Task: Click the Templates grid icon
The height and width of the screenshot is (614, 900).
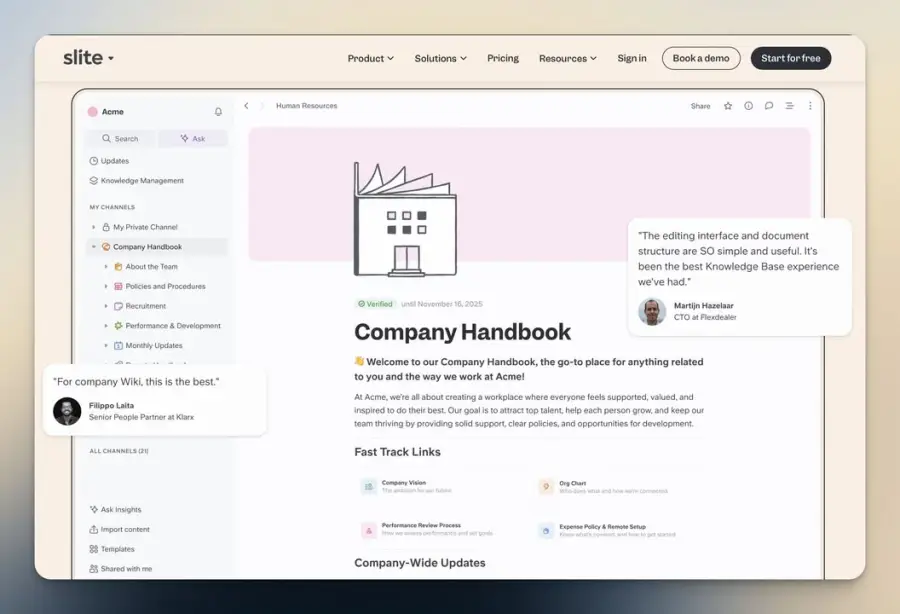Action: coord(94,549)
